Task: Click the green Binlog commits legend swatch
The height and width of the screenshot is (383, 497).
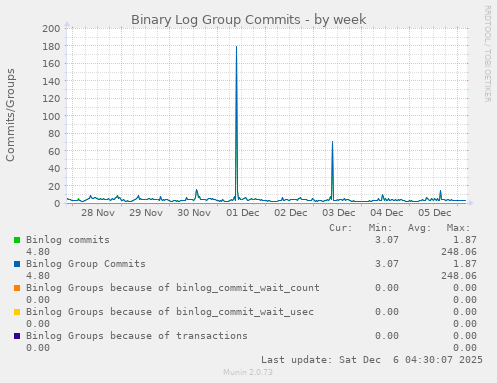Action: pyautogui.click(x=17, y=240)
